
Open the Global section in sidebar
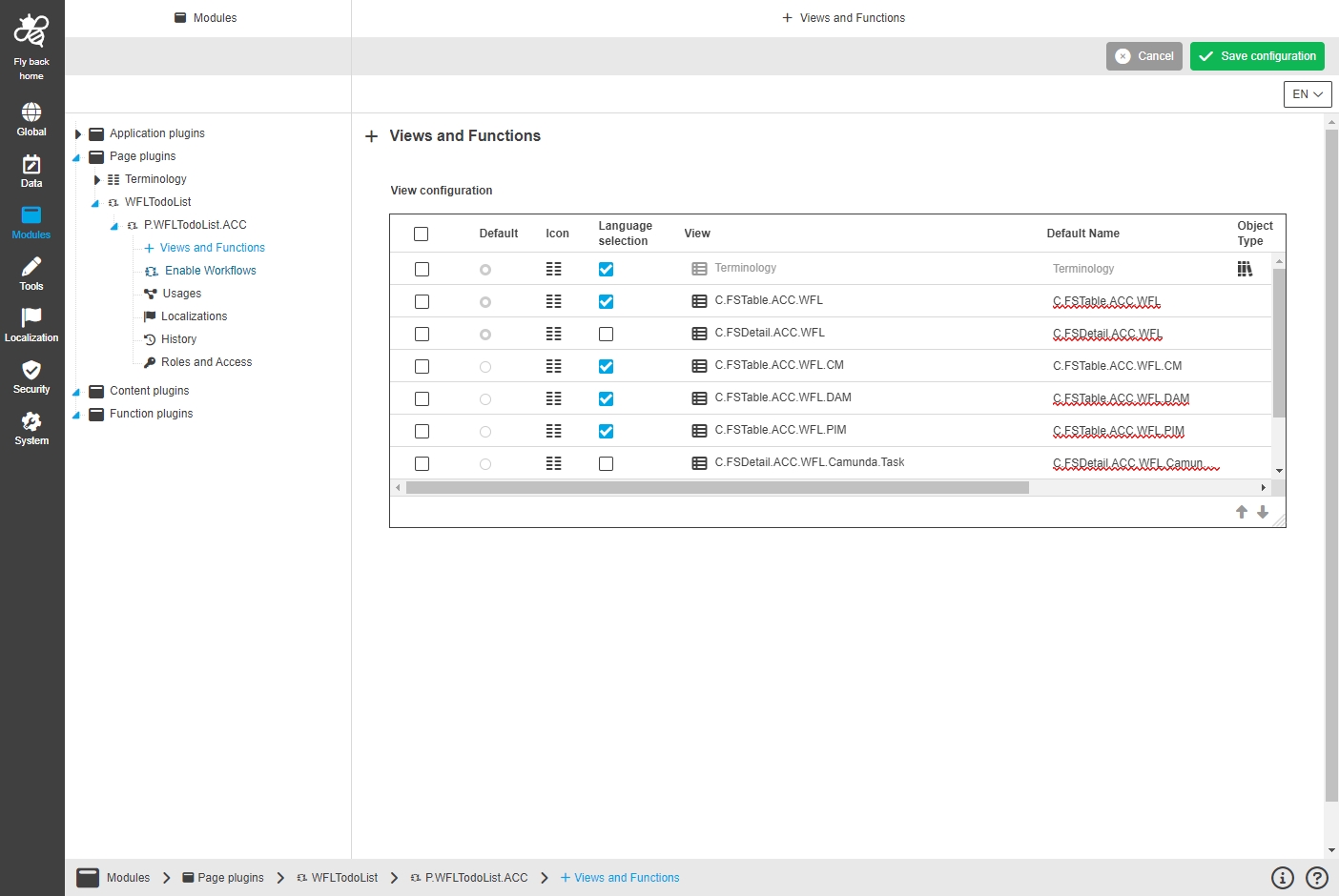click(x=31, y=119)
